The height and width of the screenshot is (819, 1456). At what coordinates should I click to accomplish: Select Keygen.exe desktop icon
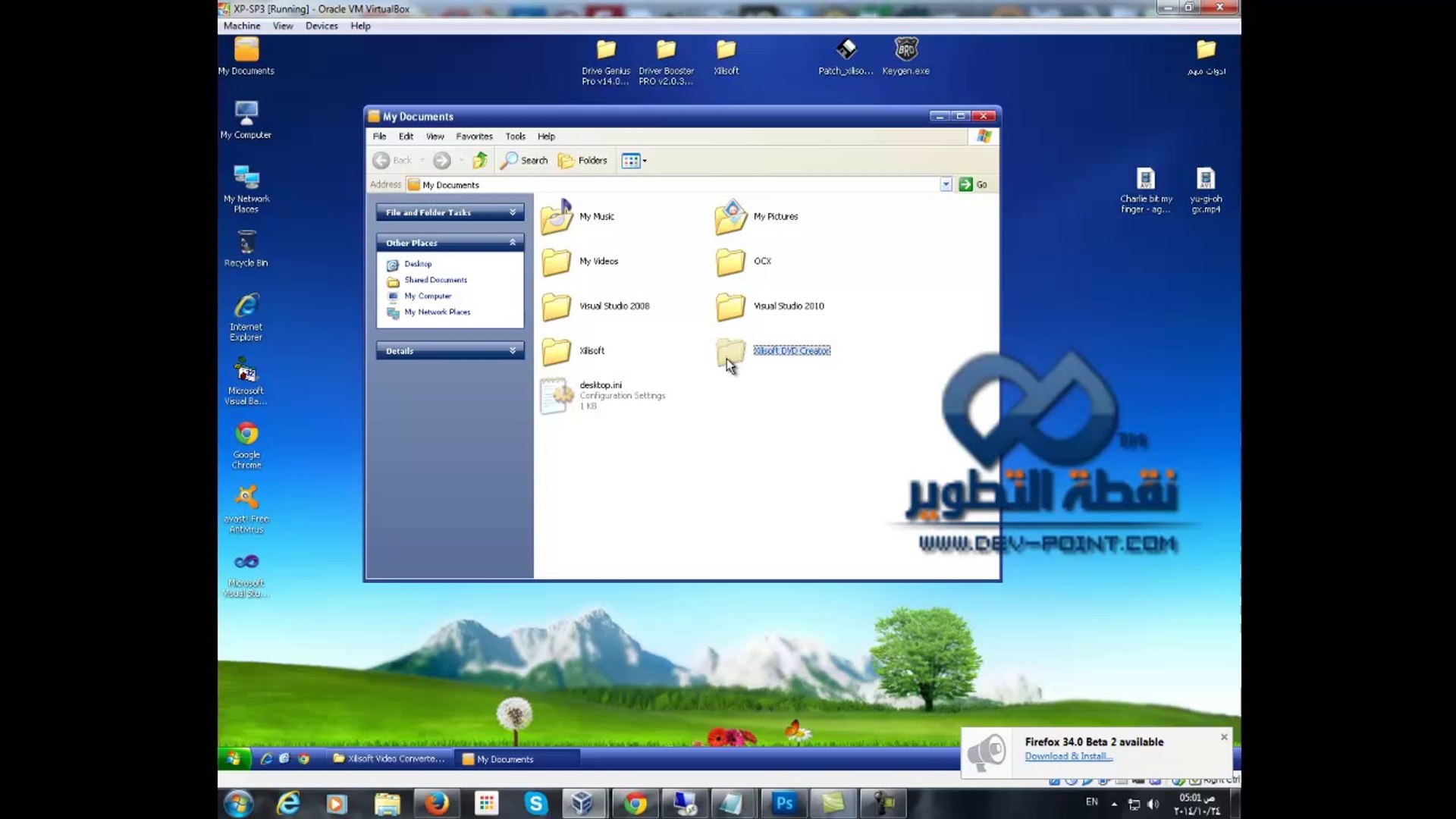click(x=905, y=57)
